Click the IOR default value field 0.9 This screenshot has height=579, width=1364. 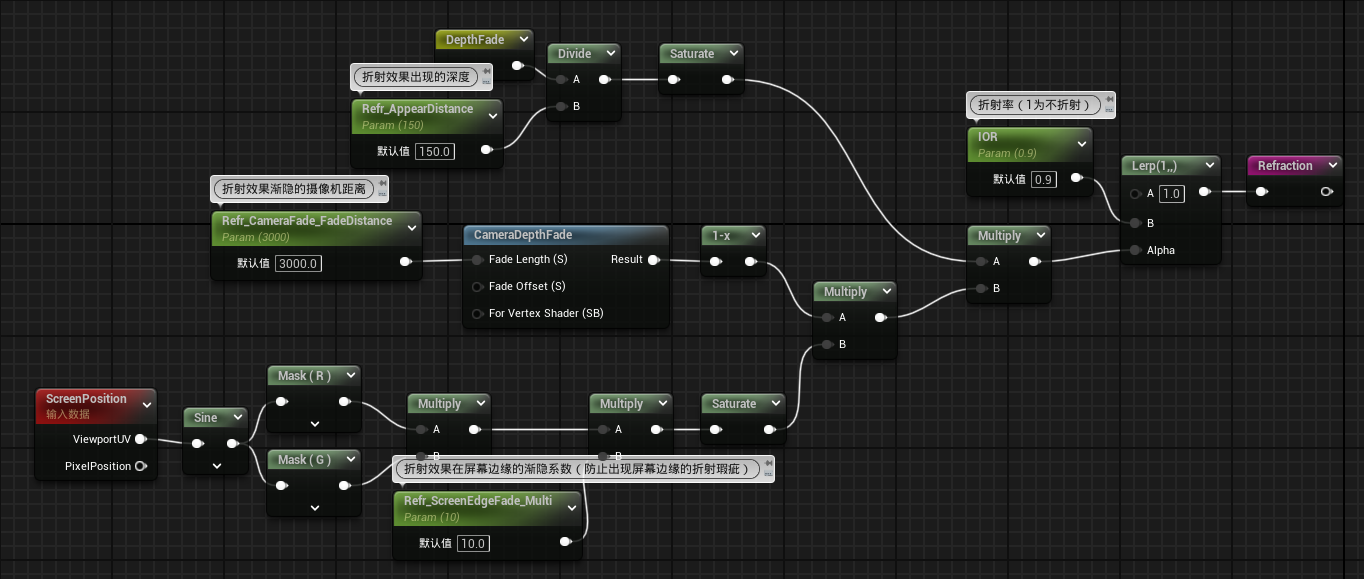(1043, 179)
